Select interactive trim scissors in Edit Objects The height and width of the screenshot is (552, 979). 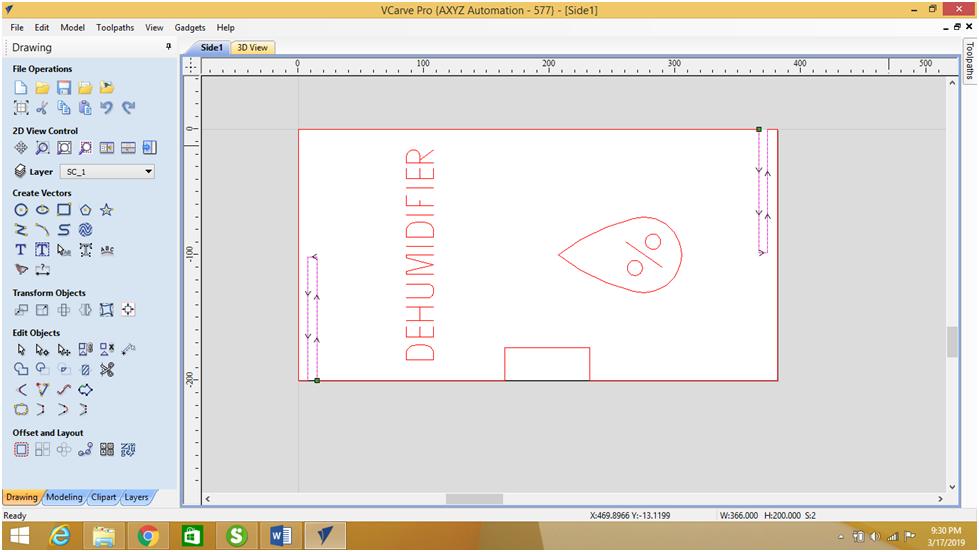[x=107, y=370]
